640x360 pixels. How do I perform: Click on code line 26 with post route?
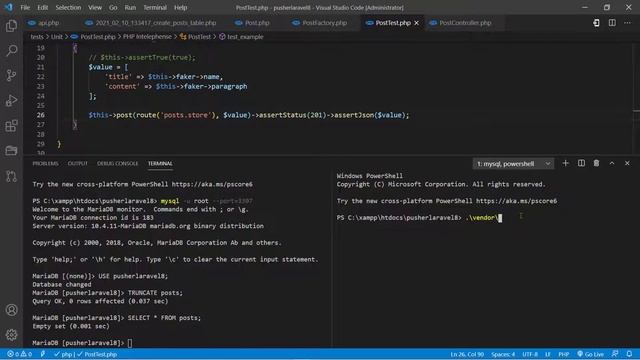pyautogui.click(x=249, y=115)
